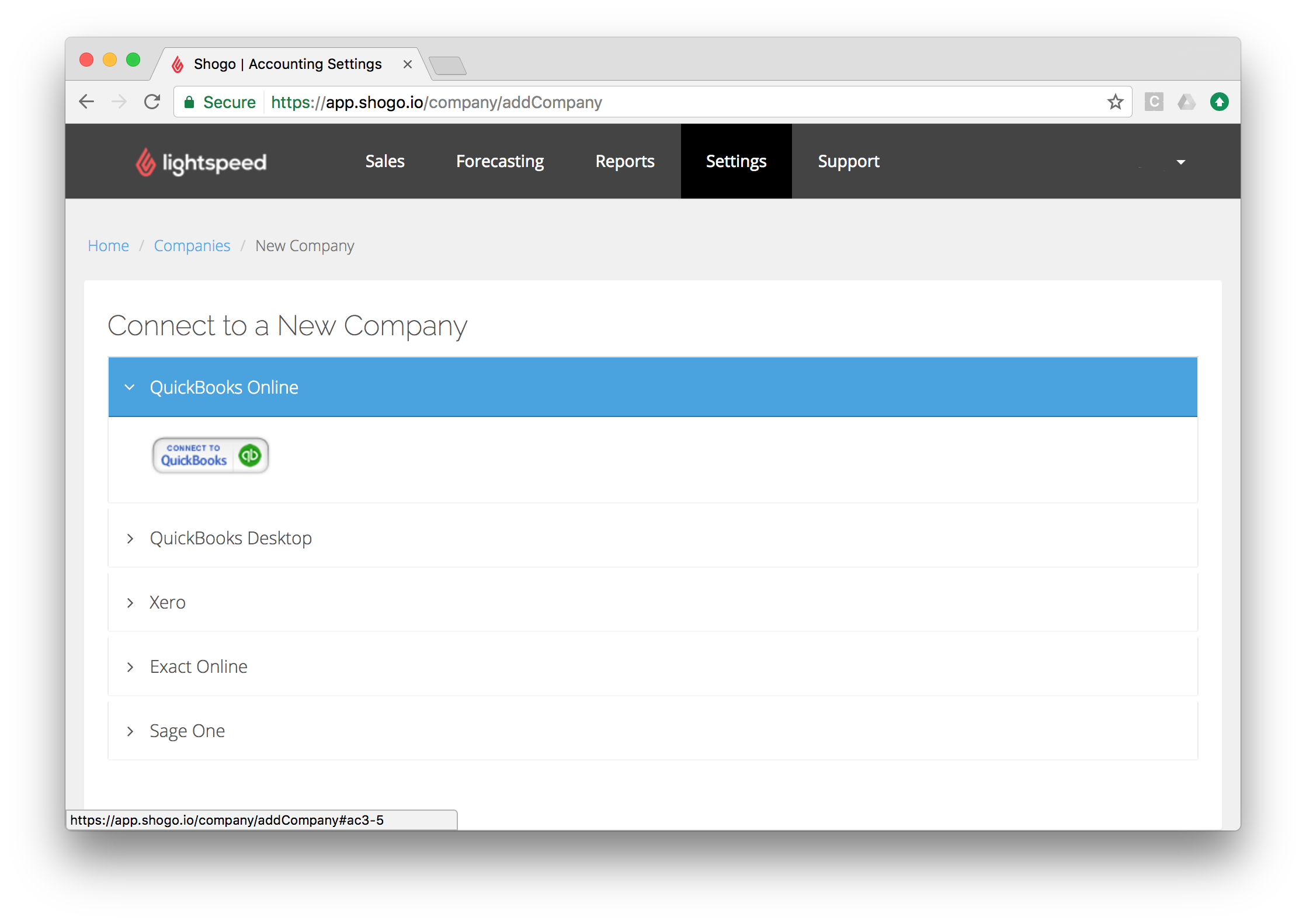Expand the Xero section
1306x924 pixels.
[168, 601]
